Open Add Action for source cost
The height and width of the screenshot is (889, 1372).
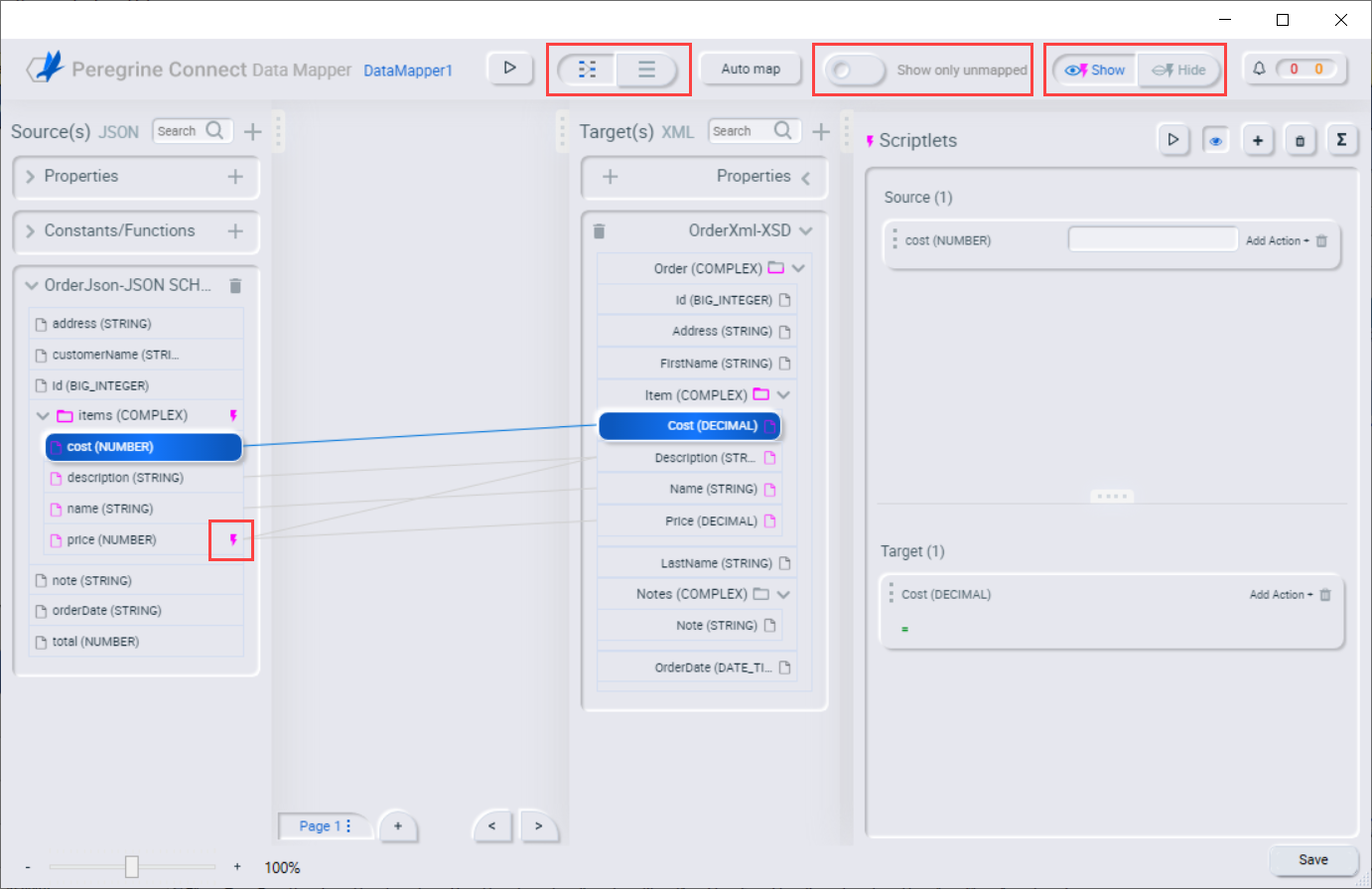tap(1278, 240)
